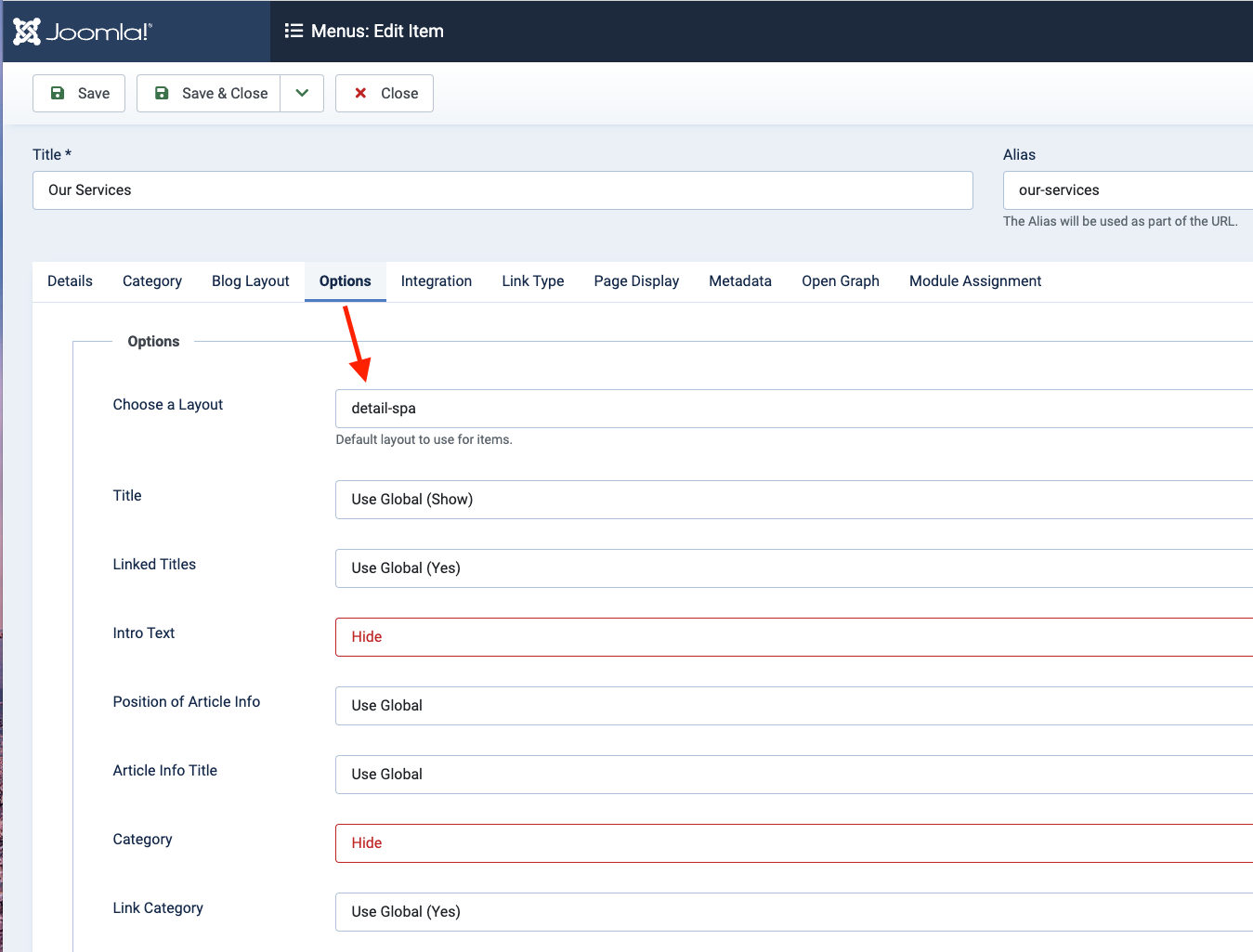1253x952 pixels.
Task: Open the Module Assignment tab
Action: (x=975, y=281)
